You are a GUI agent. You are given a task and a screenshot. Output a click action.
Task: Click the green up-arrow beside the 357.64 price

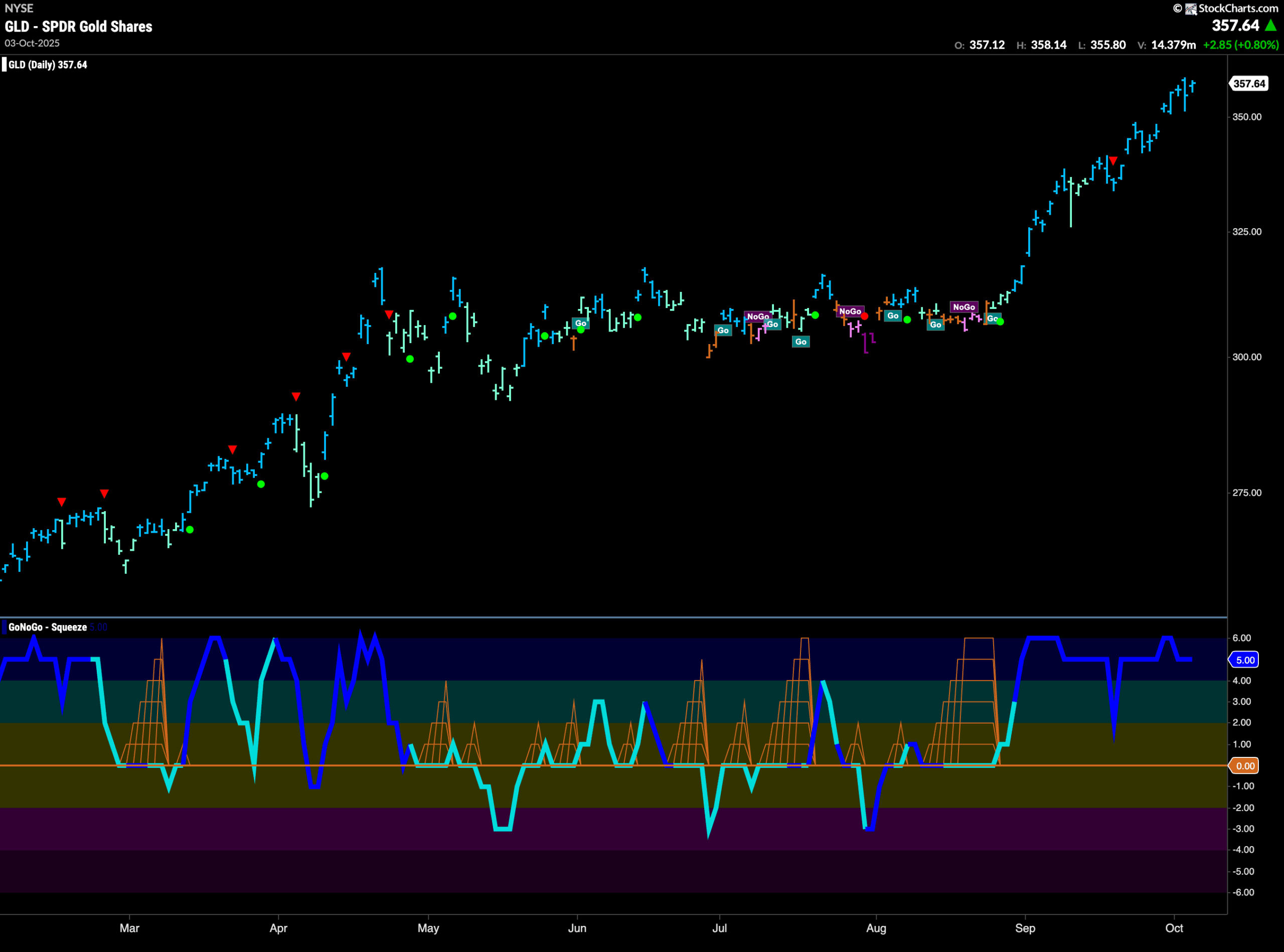coord(1270,26)
